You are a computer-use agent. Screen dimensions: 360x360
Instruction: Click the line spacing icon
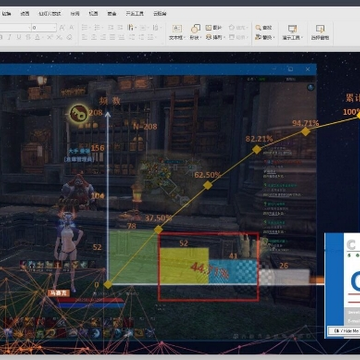coord(149,37)
